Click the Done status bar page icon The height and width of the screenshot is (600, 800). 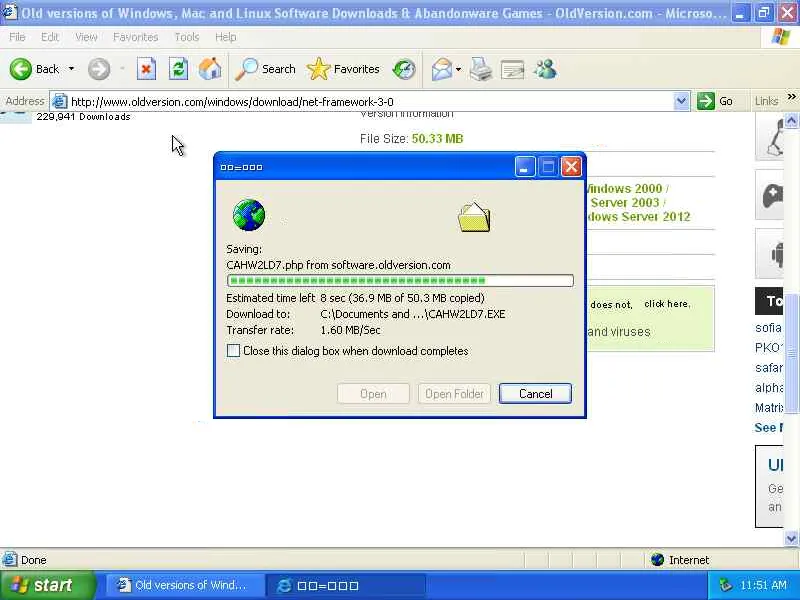click(9, 560)
